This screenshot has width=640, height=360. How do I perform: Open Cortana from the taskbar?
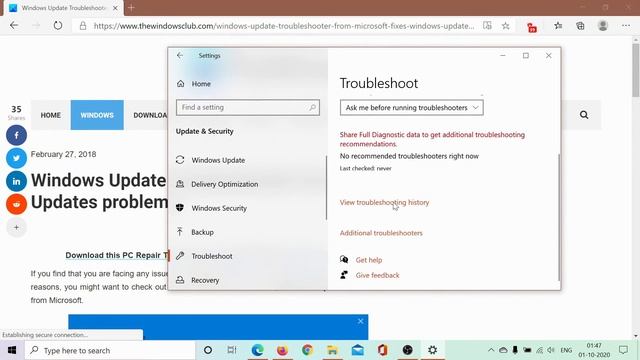tap(207, 350)
